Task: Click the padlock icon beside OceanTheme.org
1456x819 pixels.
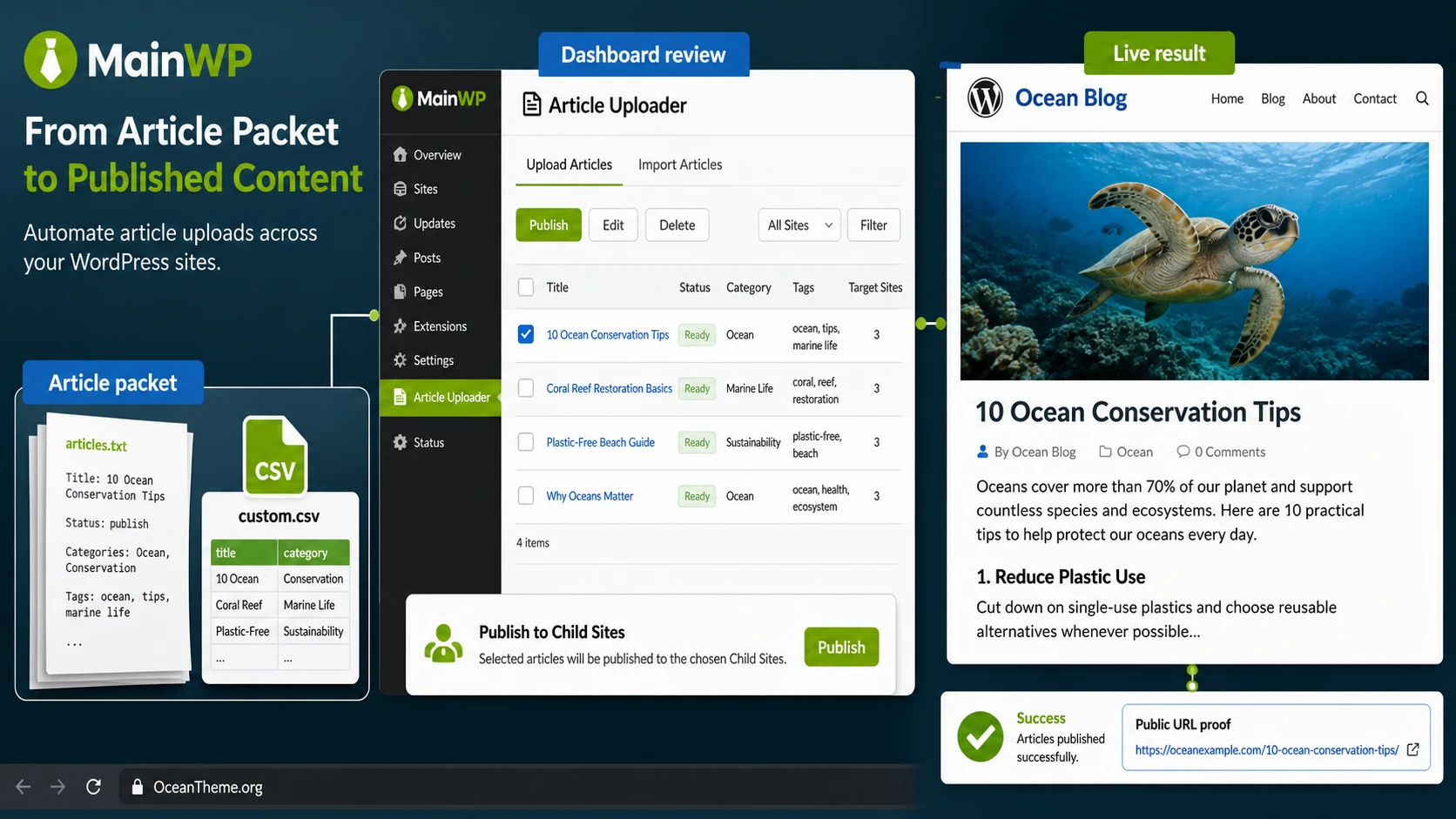Action: tap(137, 787)
